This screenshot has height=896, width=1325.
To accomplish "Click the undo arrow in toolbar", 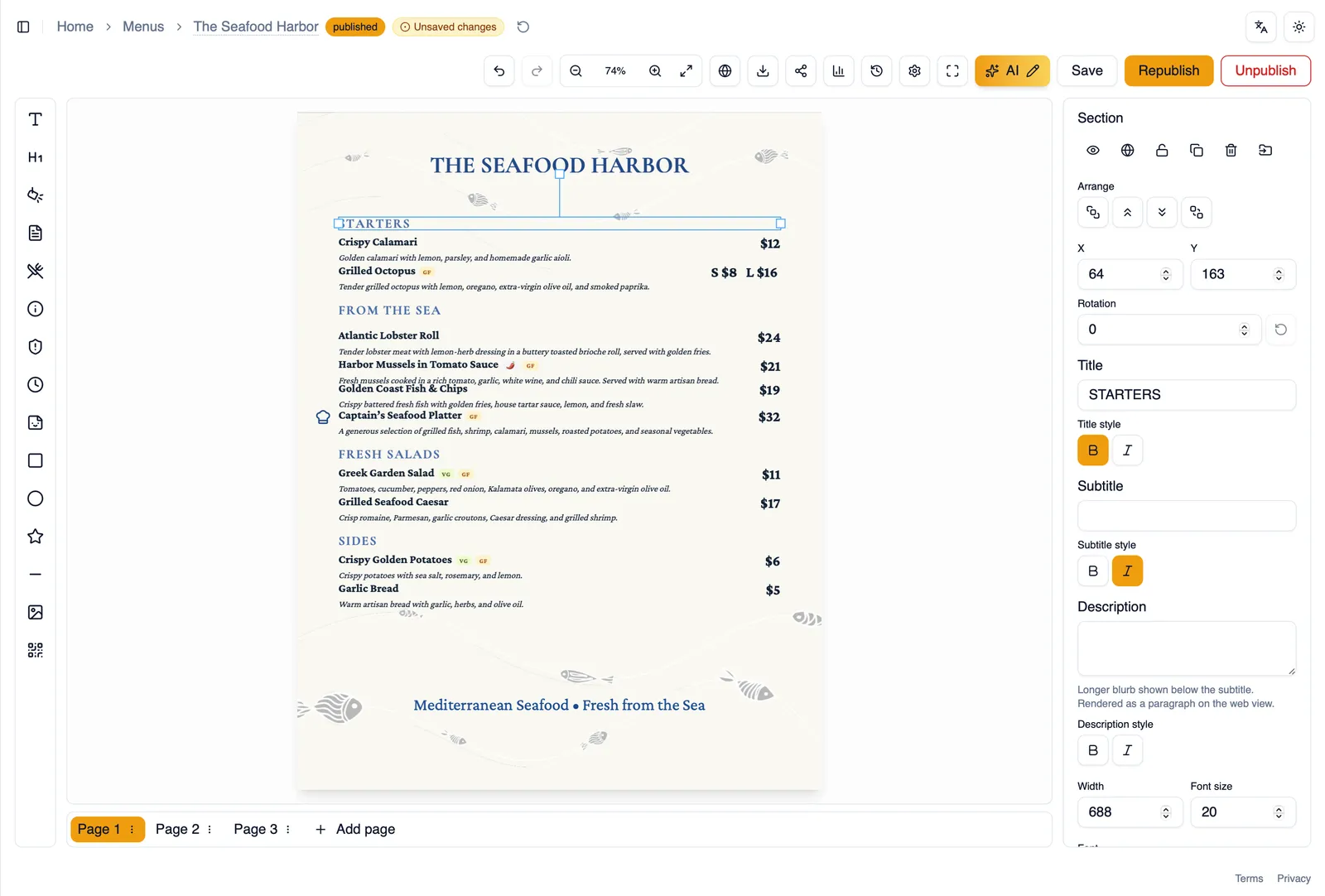I will point(499,71).
